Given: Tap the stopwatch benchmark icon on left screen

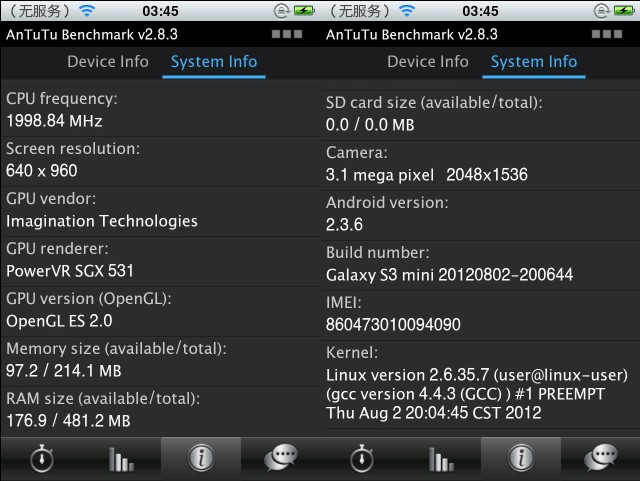Looking at the screenshot, I should coord(41,459).
